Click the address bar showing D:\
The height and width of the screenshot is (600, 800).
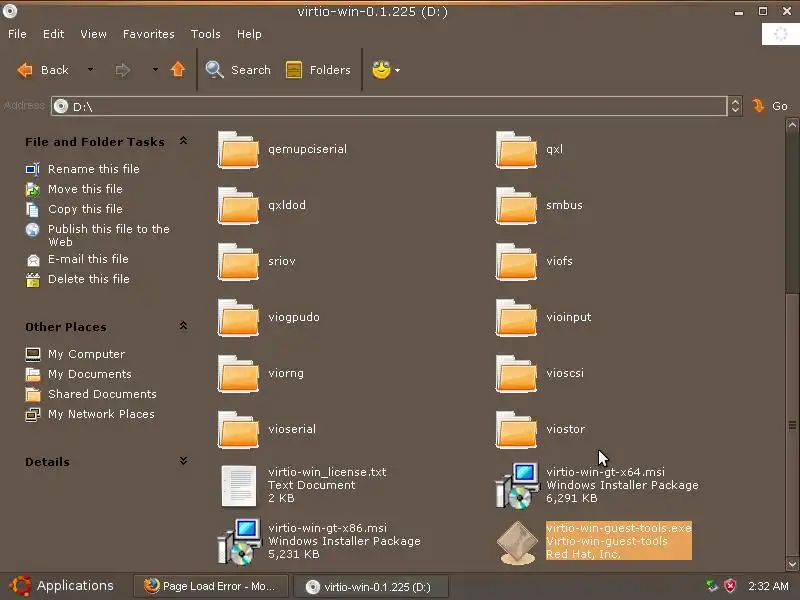tap(389, 106)
